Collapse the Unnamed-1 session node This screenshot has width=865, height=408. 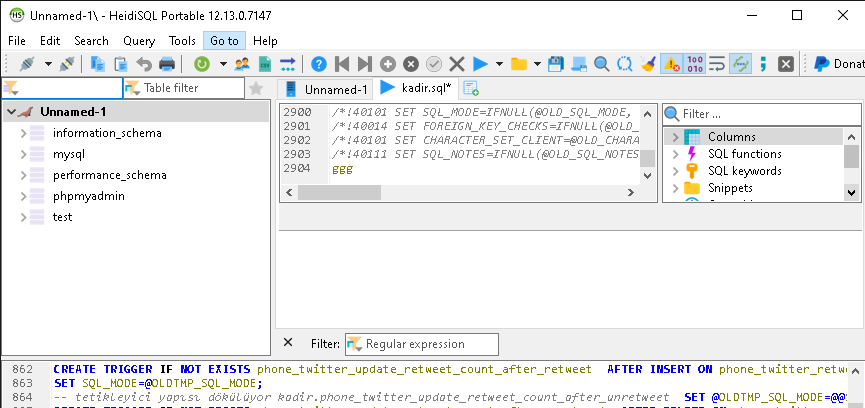pos(11,112)
